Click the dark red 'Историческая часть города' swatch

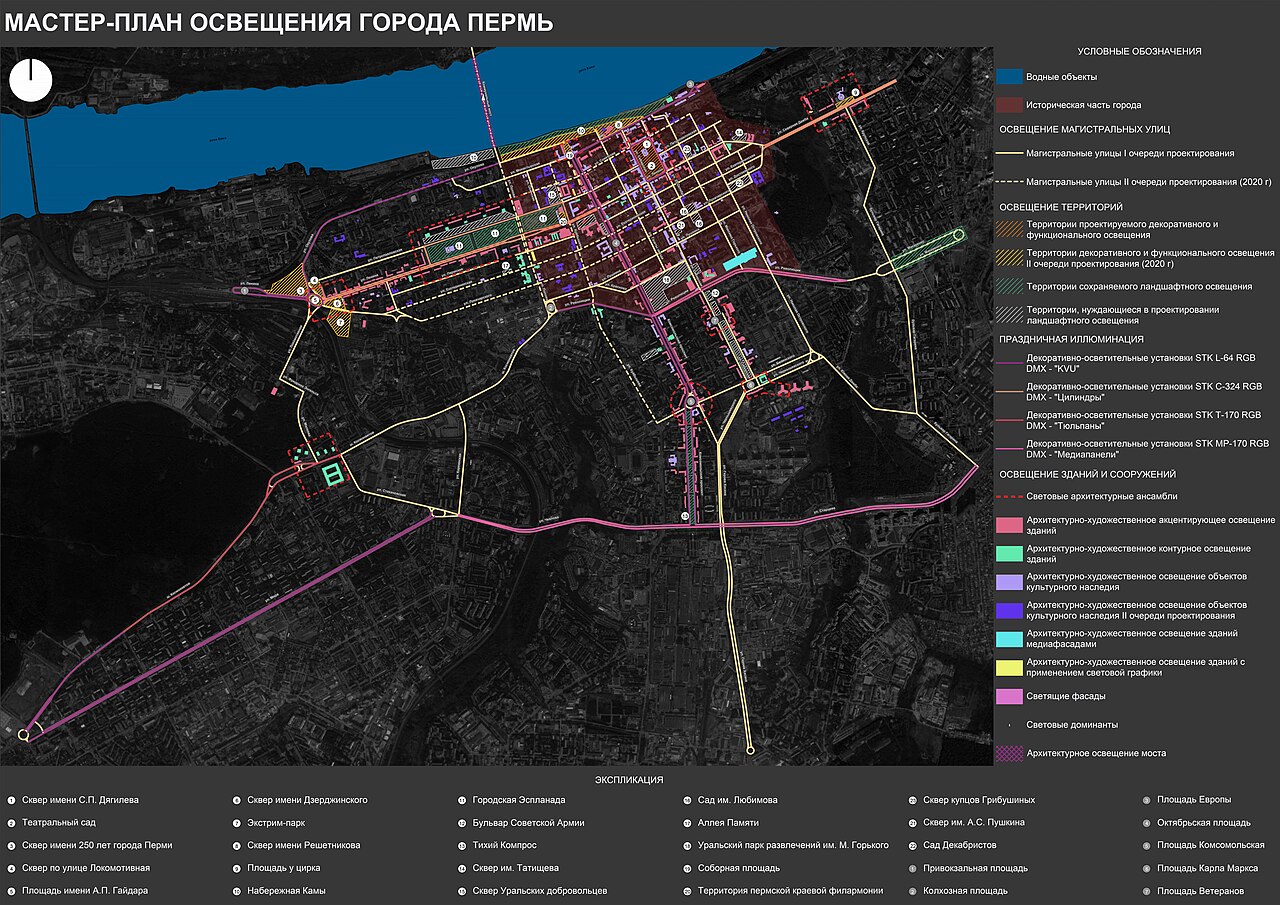pos(1008,105)
